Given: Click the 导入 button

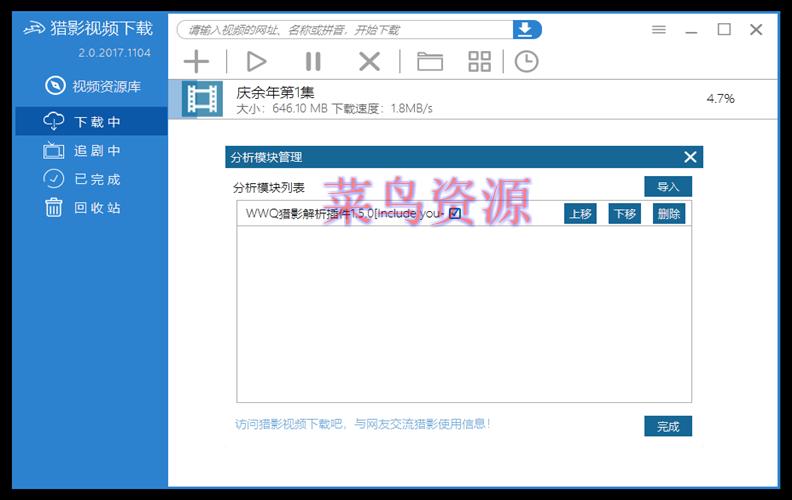Looking at the screenshot, I should coord(668,186).
